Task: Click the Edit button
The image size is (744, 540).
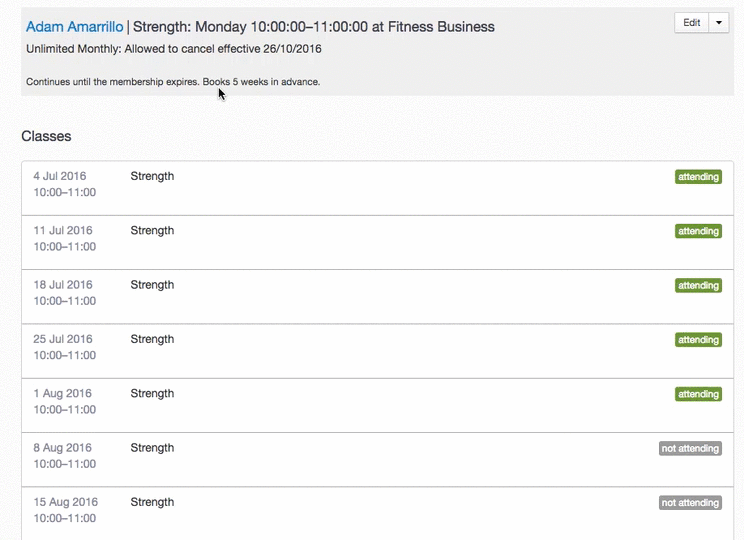Action: point(691,23)
